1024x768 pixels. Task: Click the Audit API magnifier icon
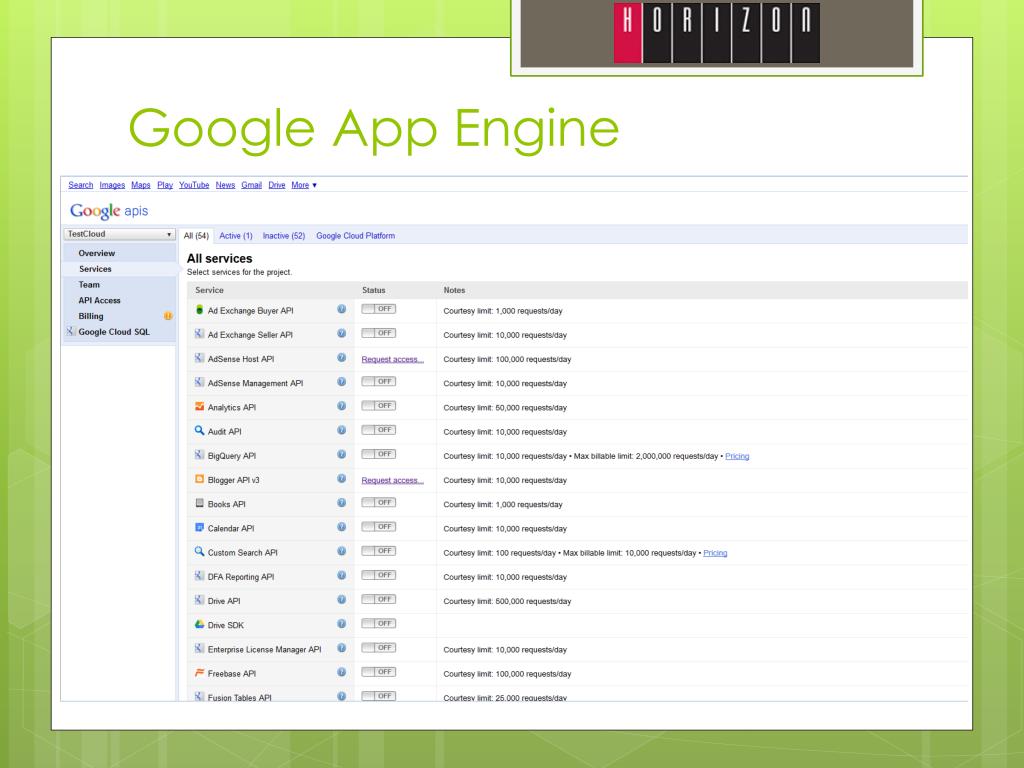pos(199,430)
